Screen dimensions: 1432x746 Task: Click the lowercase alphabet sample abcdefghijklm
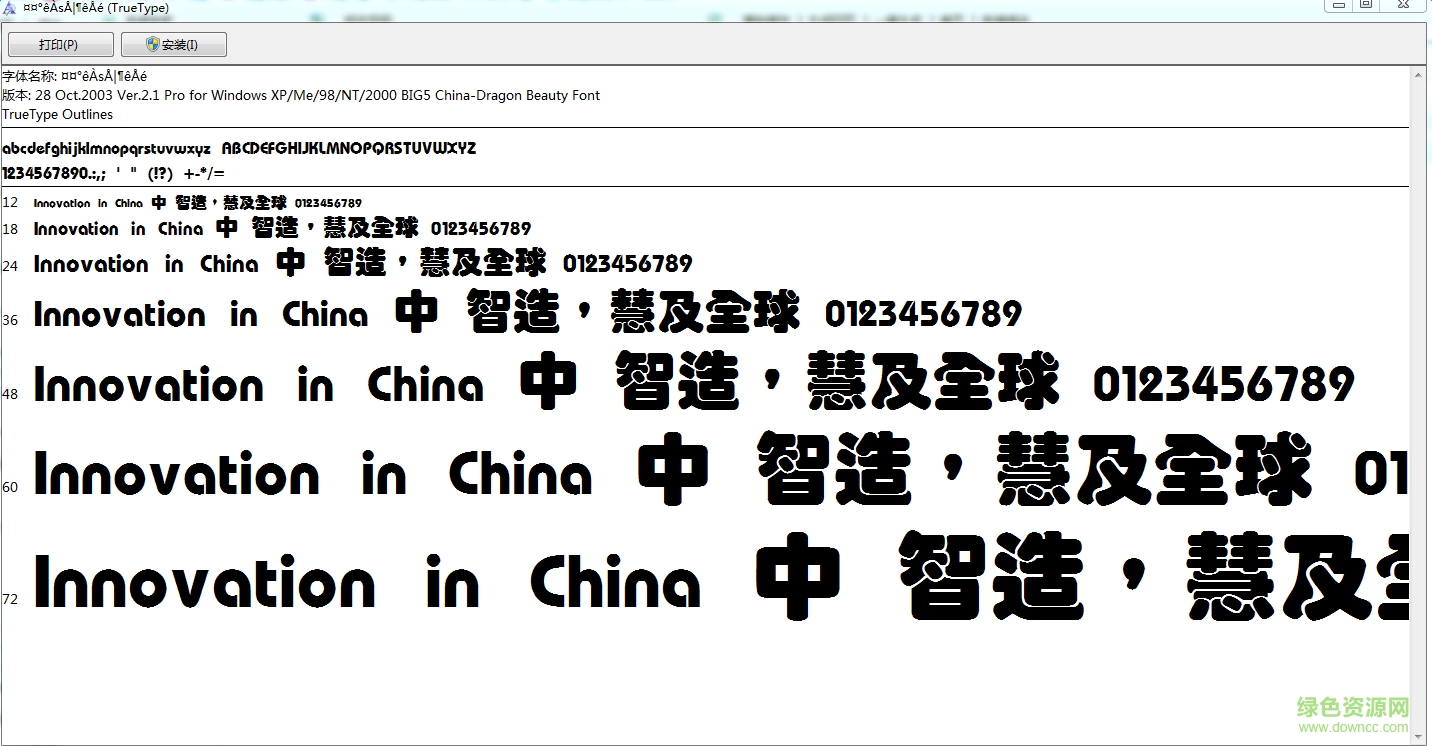pos(106,149)
